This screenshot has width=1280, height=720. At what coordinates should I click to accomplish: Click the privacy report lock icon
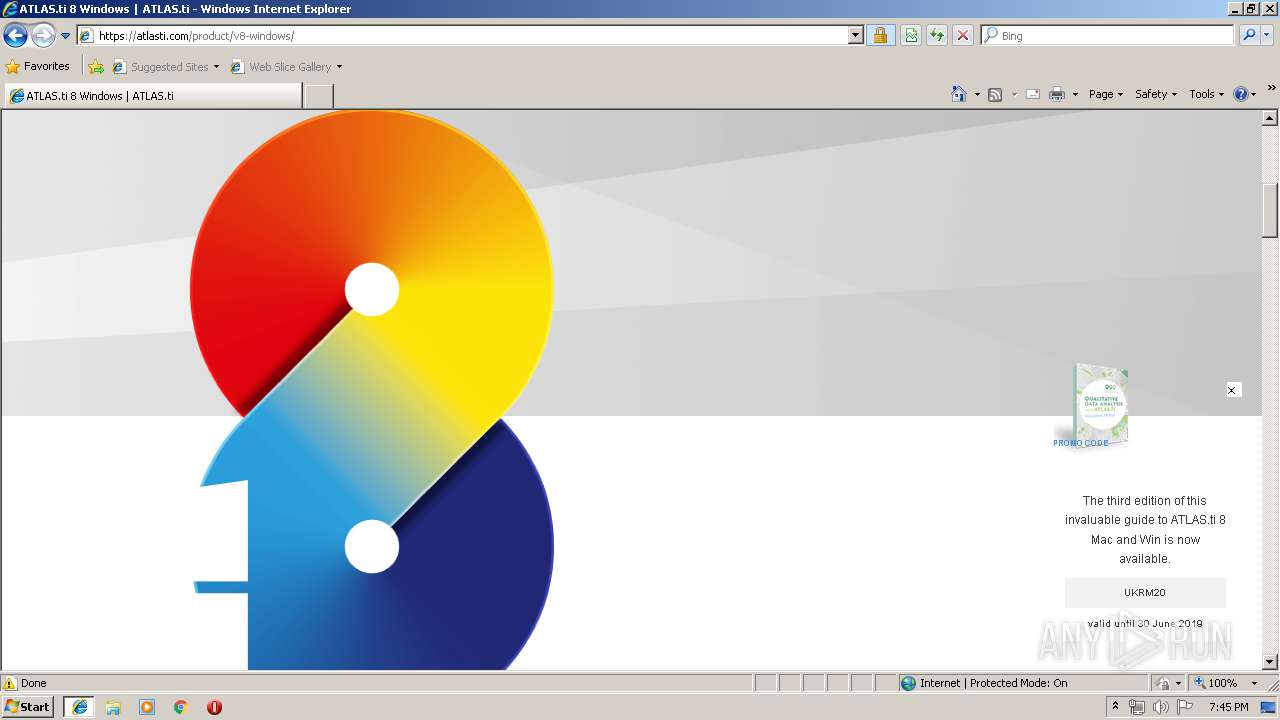tap(1164, 683)
